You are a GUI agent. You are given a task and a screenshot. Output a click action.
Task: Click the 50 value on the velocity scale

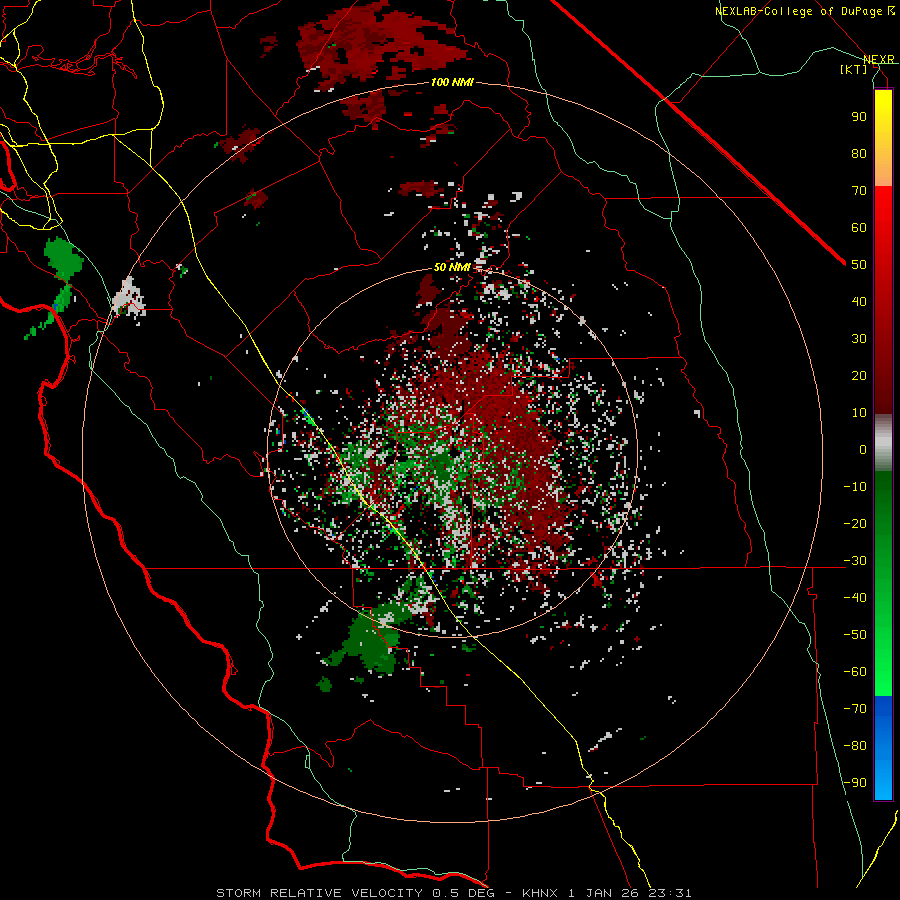click(x=859, y=265)
